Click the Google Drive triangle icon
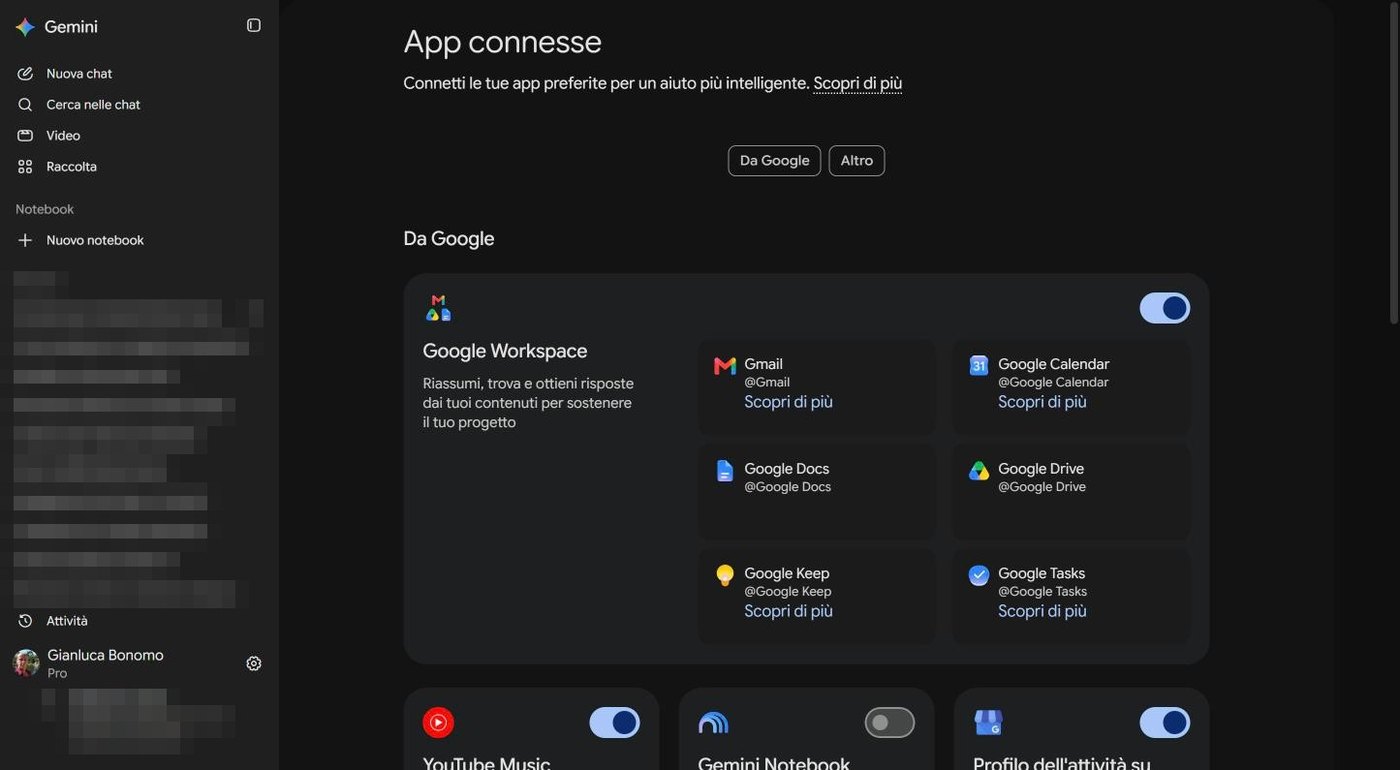Image resolution: width=1400 pixels, height=770 pixels. [979, 471]
